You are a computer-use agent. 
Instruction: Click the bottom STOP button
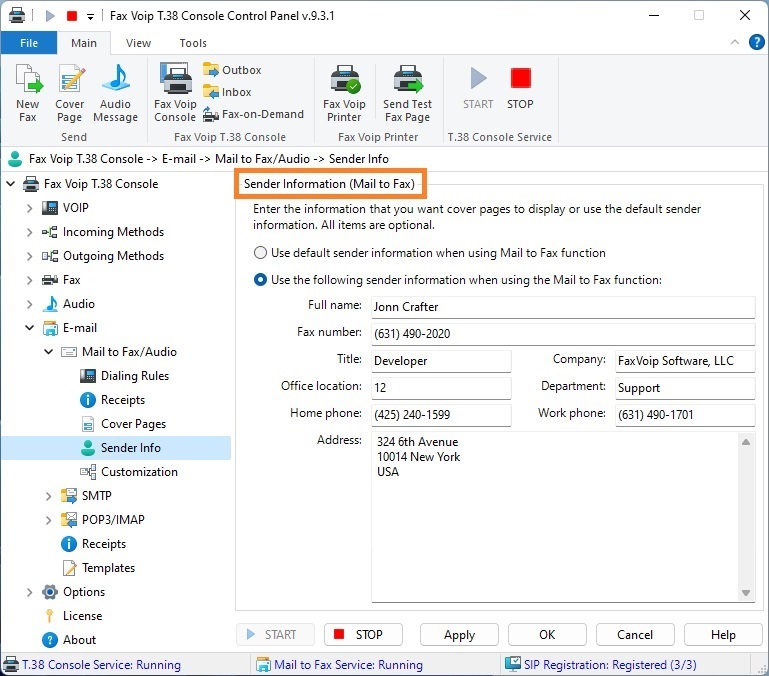click(x=363, y=635)
